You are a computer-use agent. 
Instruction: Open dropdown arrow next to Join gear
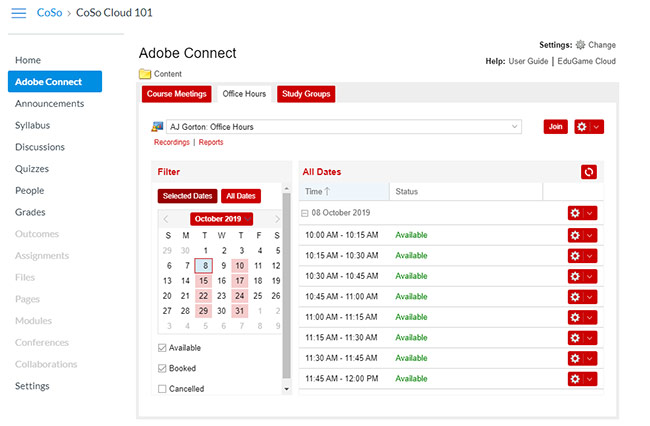coord(596,127)
